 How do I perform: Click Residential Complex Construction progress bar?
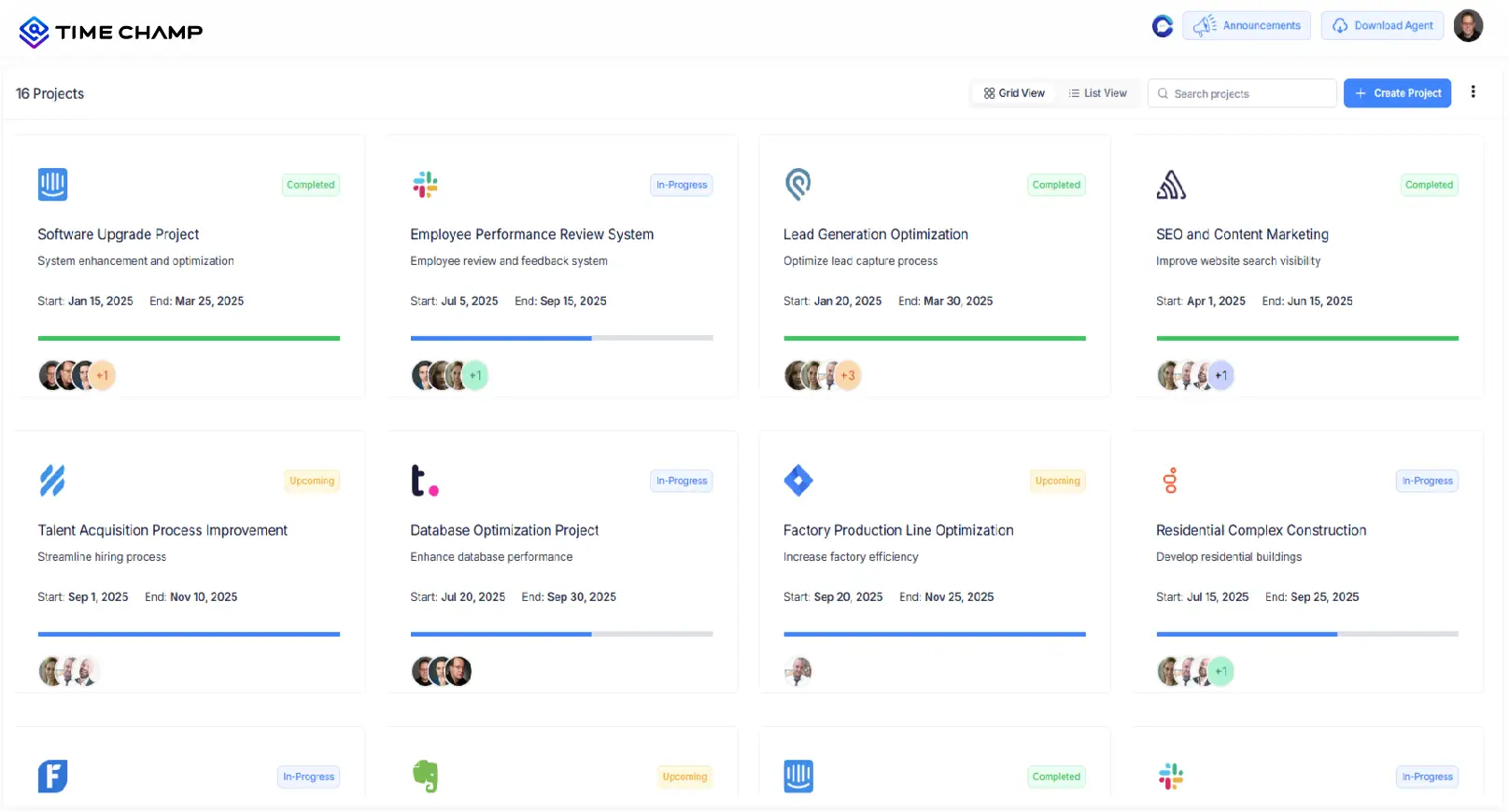click(x=1307, y=634)
